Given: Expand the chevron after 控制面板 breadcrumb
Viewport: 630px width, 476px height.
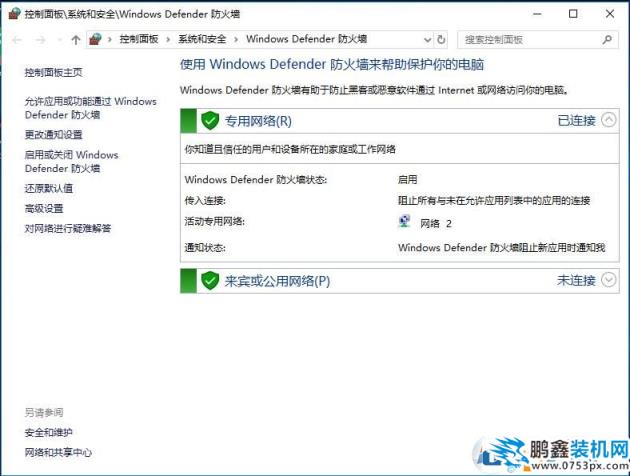Looking at the screenshot, I should coord(168,39).
